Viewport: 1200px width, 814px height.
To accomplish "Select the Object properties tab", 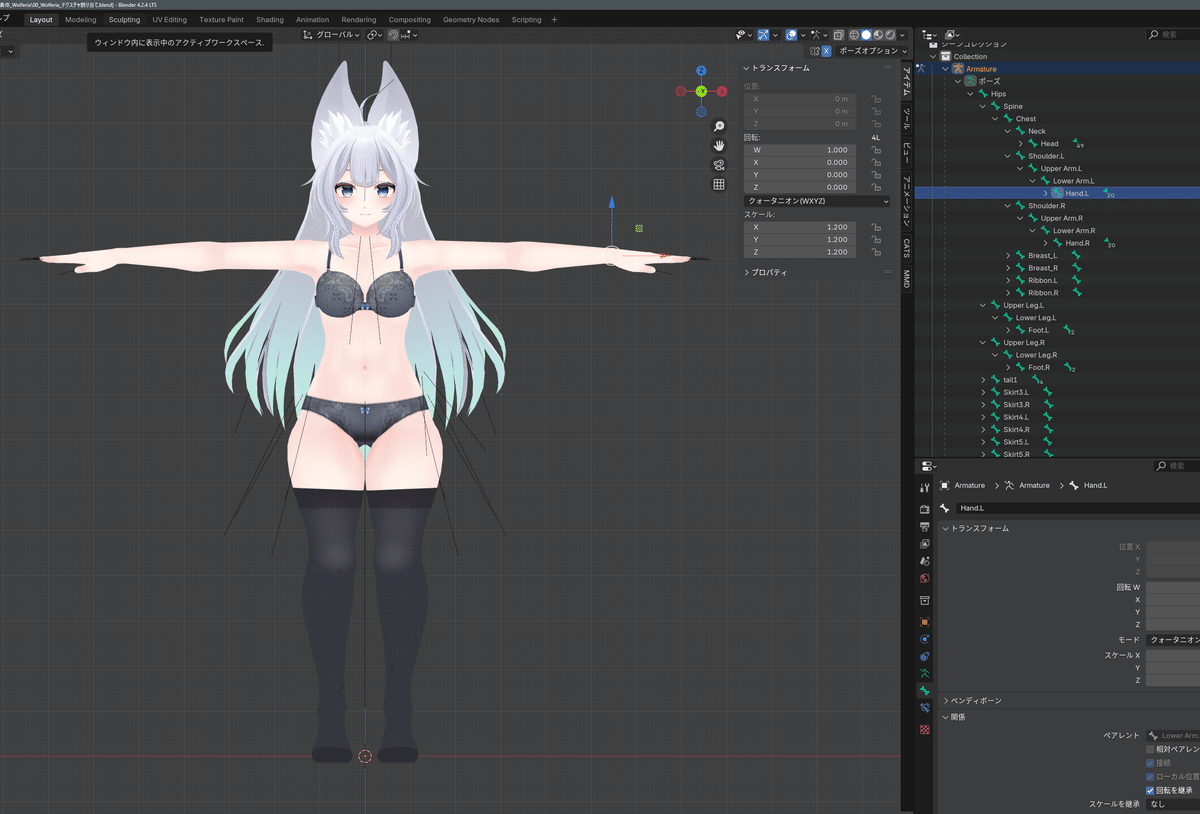I will click(x=925, y=620).
